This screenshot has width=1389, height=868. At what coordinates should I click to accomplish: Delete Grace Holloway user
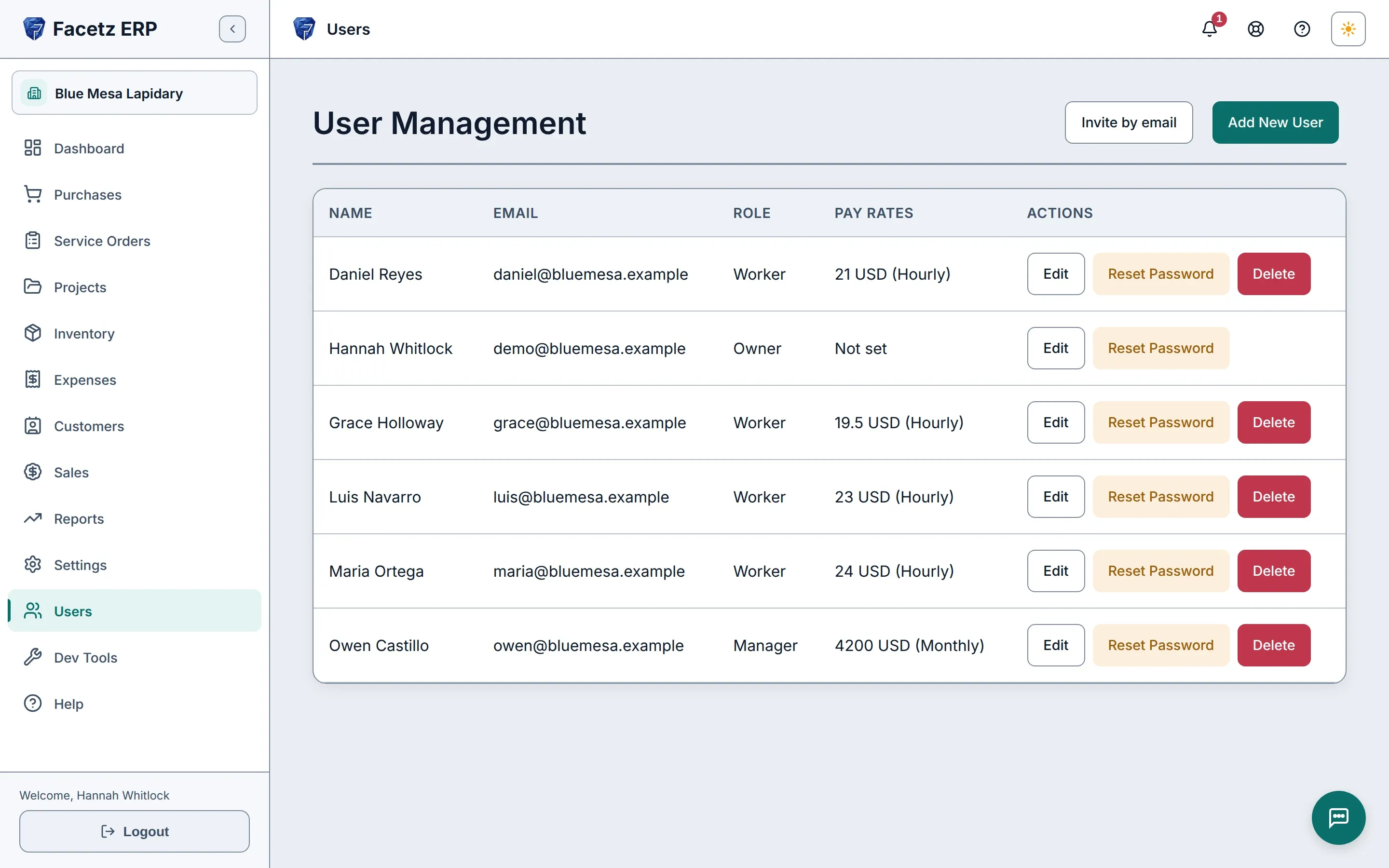point(1274,422)
